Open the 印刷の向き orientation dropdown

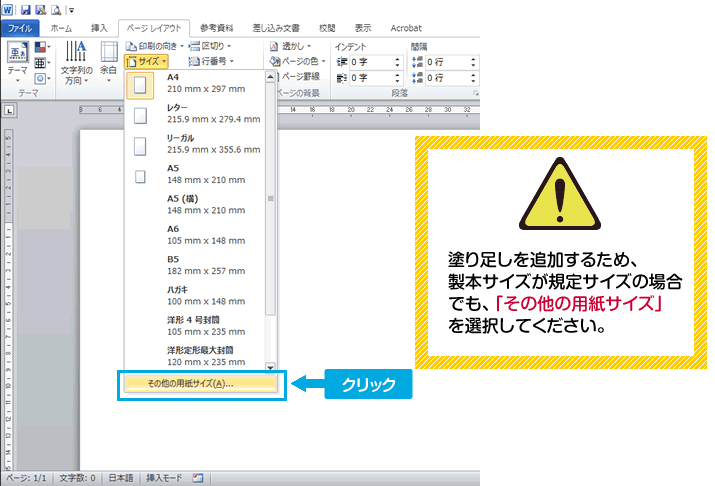point(155,46)
